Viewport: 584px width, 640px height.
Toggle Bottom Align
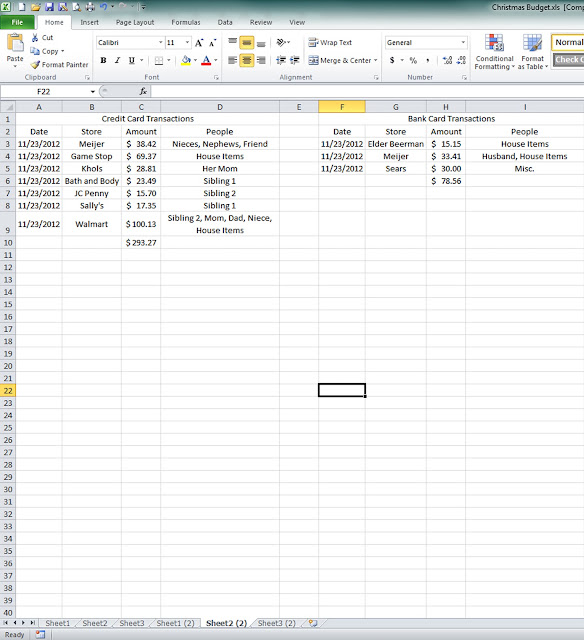click(x=261, y=42)
